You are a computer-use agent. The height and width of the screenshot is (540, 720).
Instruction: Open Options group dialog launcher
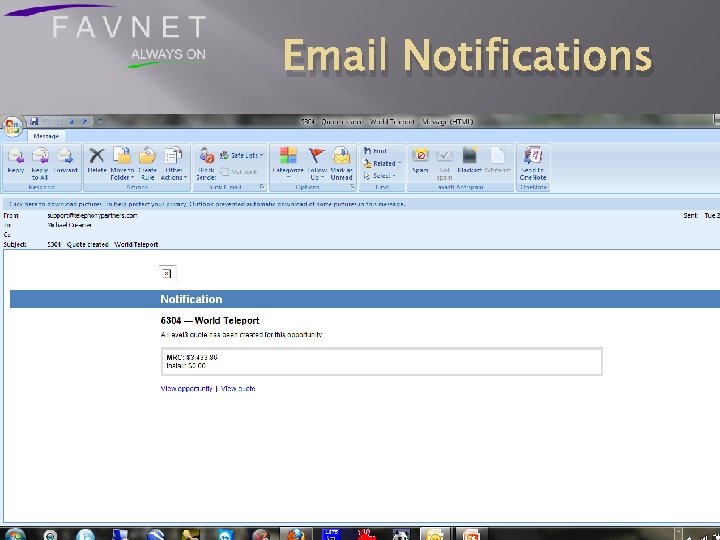click(x=353, y=187)
